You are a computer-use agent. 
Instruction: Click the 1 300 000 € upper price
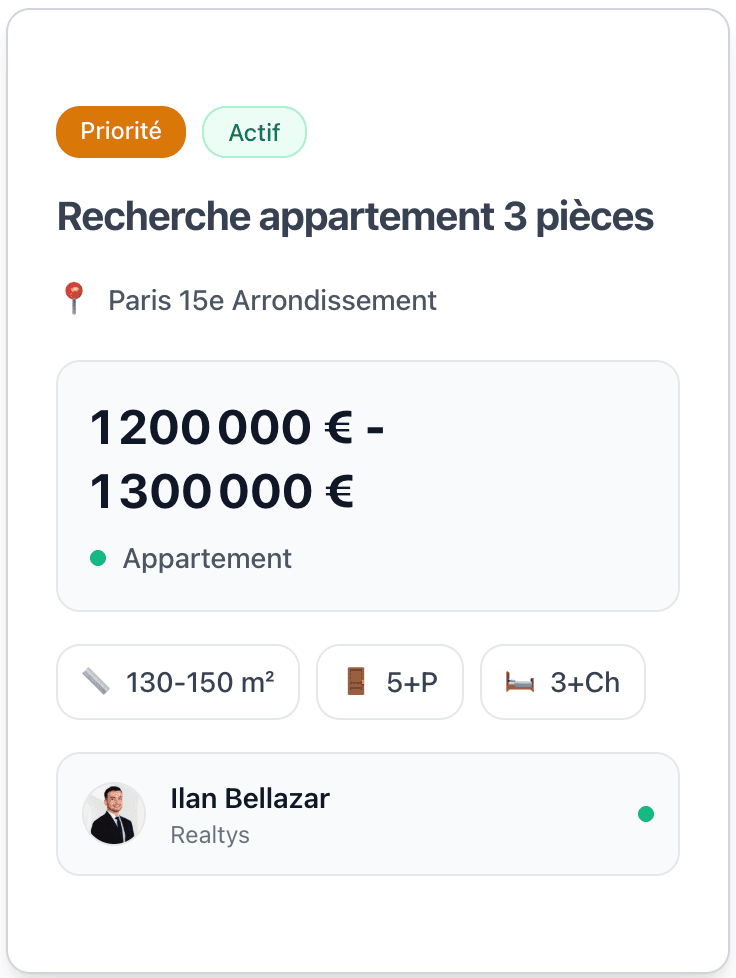pos(221,492)
